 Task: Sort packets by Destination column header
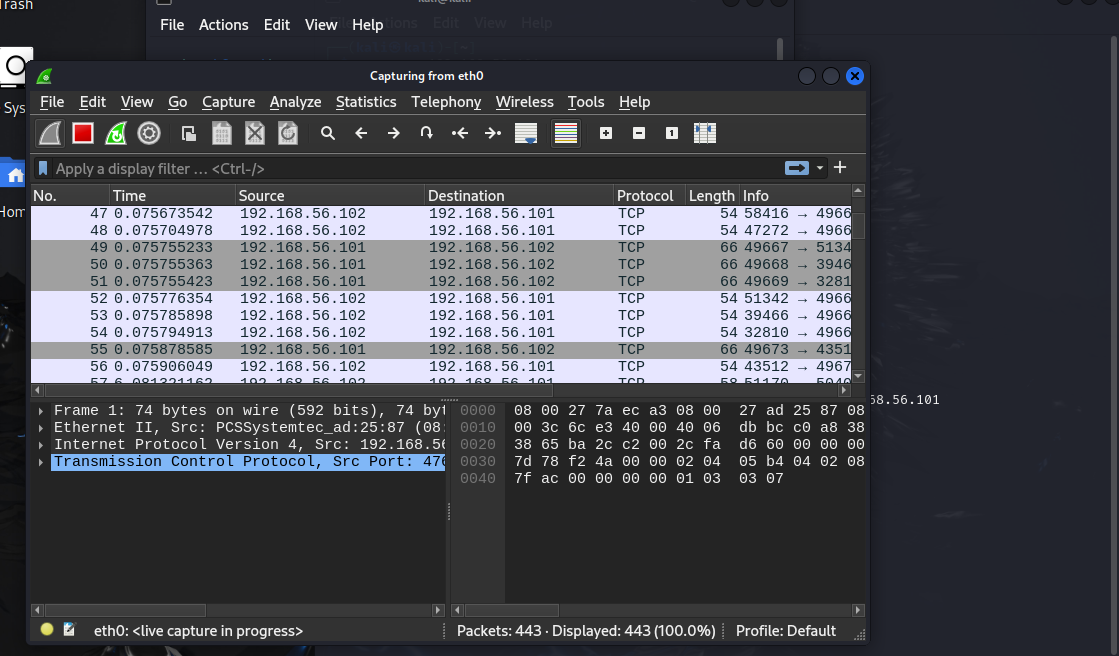click(519, 196)
